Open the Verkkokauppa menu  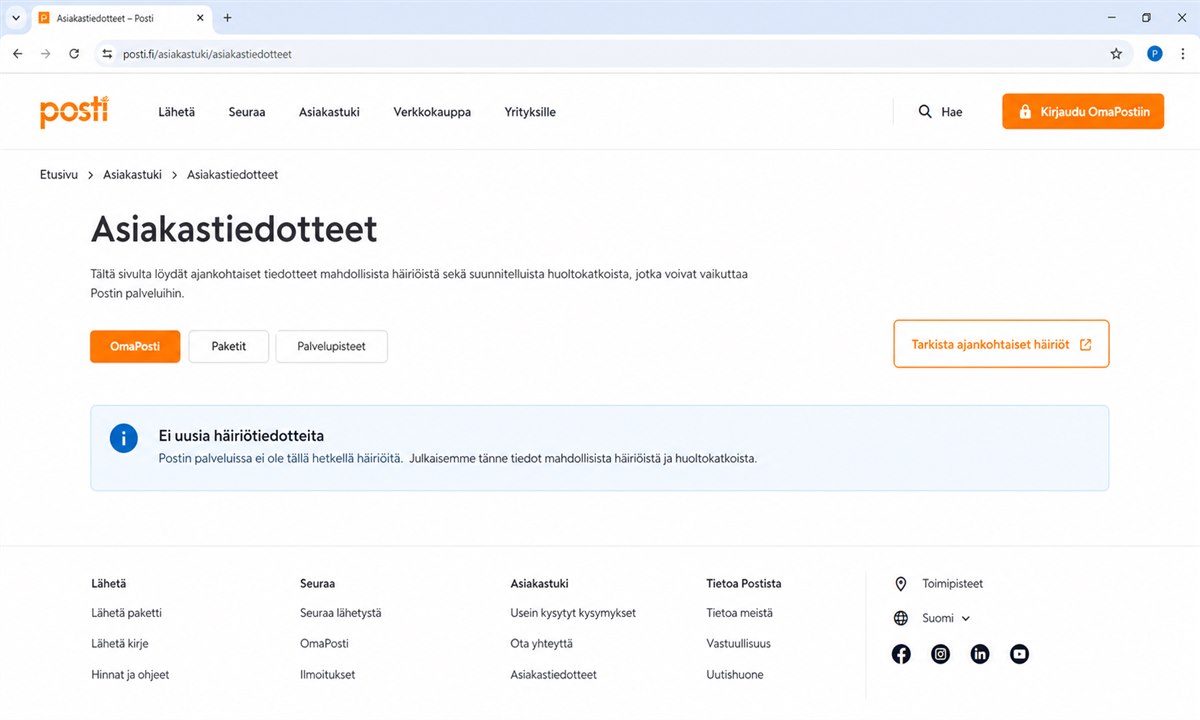(x=432, y=112)
